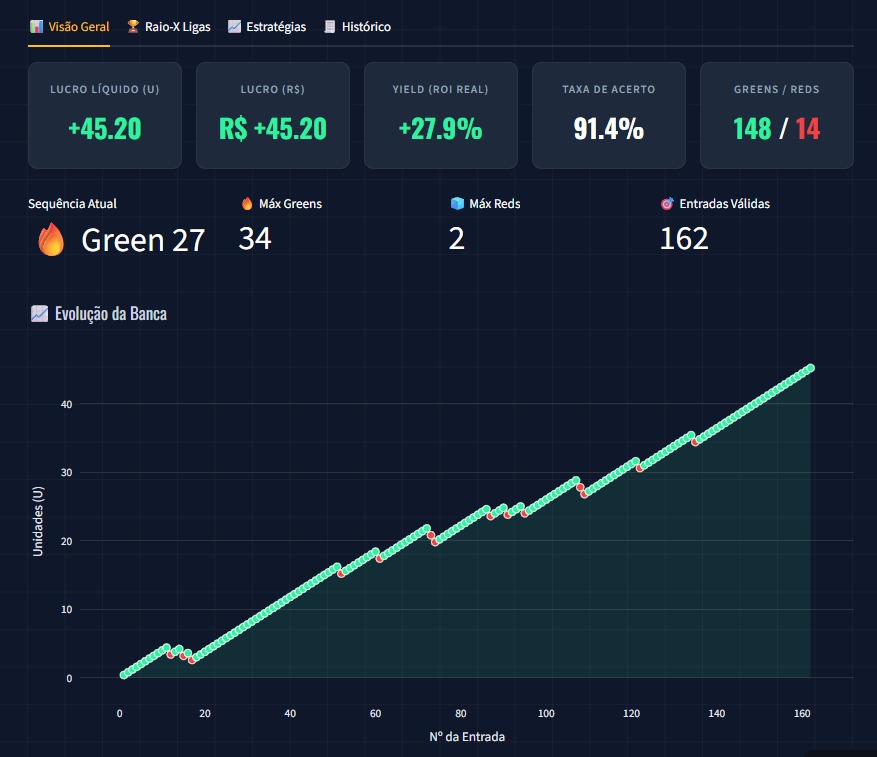Click the target icon by Entradas Válidas

pos(667,204)
